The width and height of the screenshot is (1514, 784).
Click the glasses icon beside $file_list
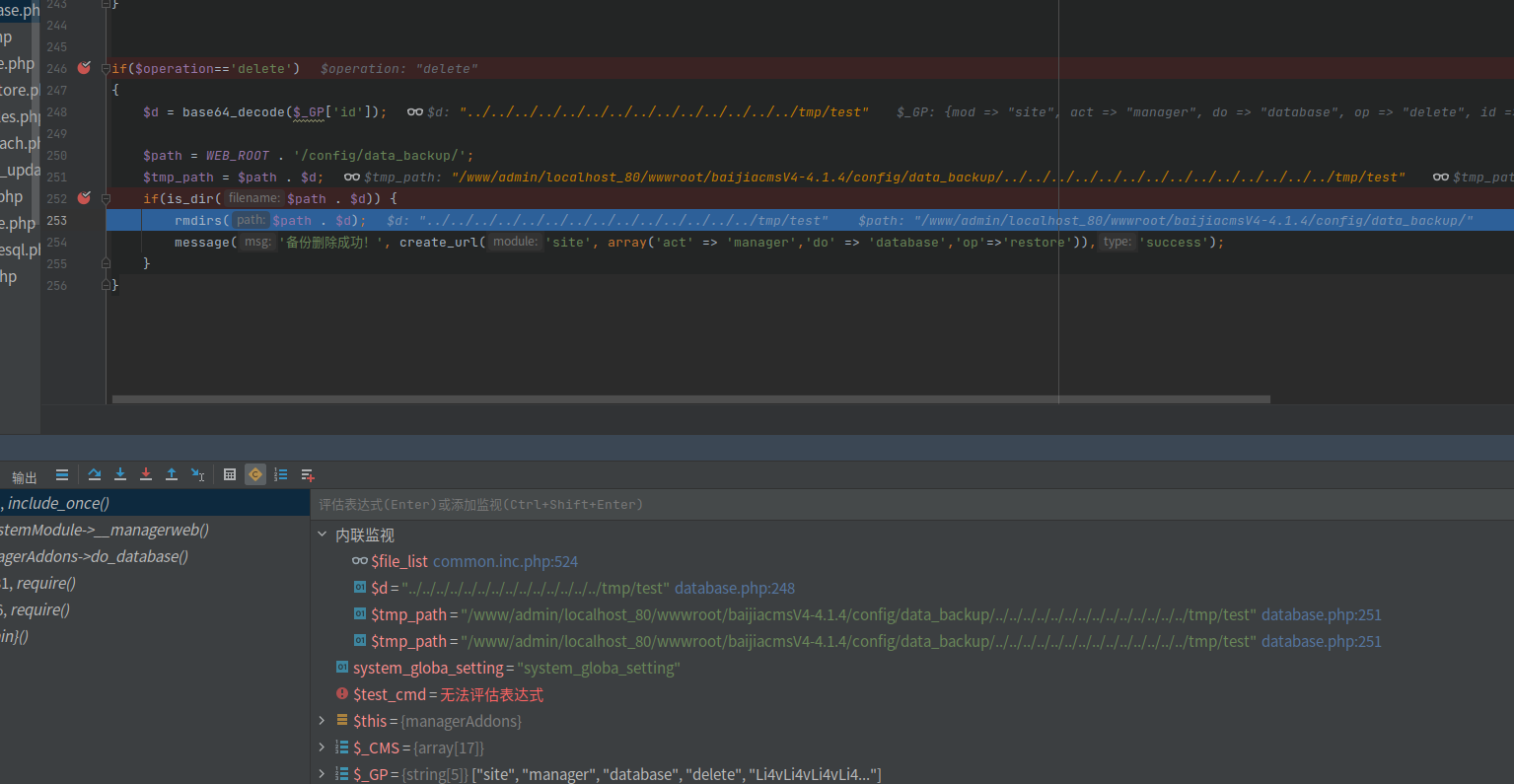point(360,561)
